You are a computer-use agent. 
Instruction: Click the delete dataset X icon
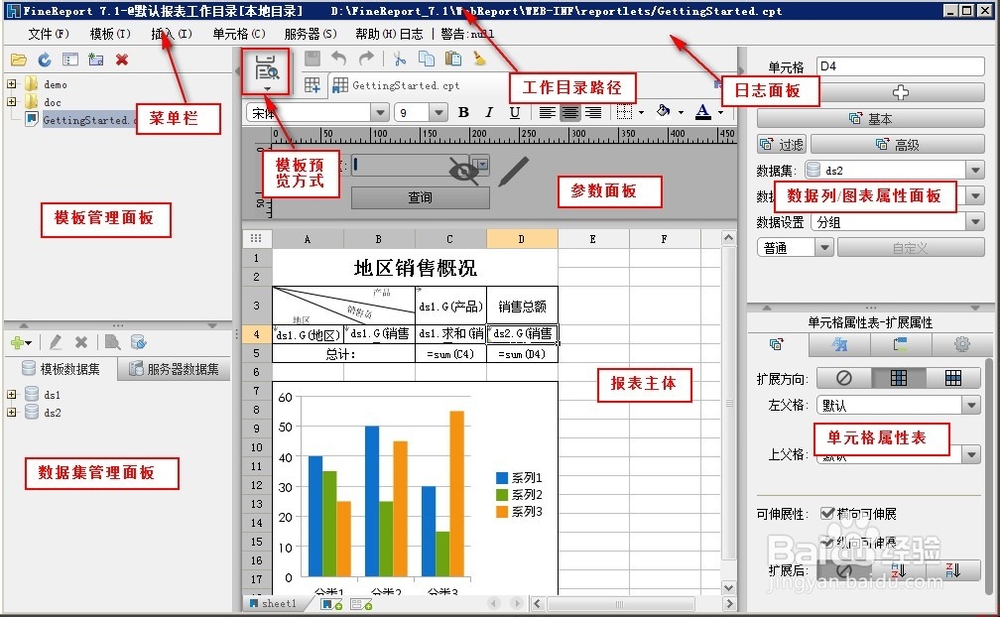coord(80,343)
